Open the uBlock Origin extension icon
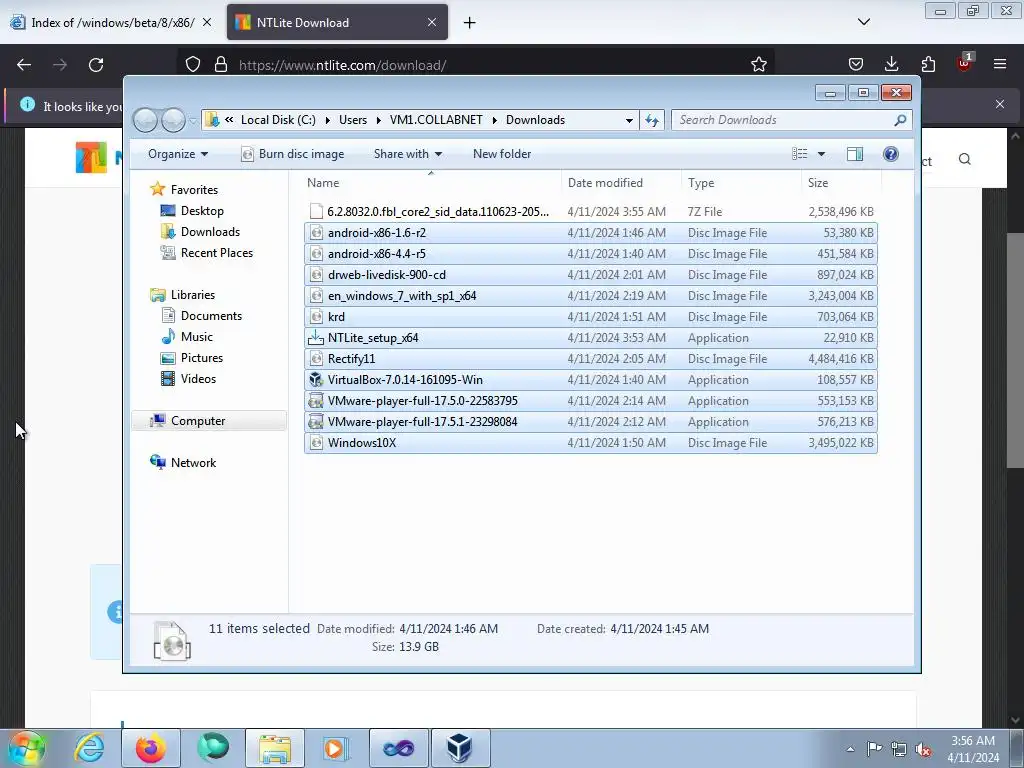 [x=965, y=63]
